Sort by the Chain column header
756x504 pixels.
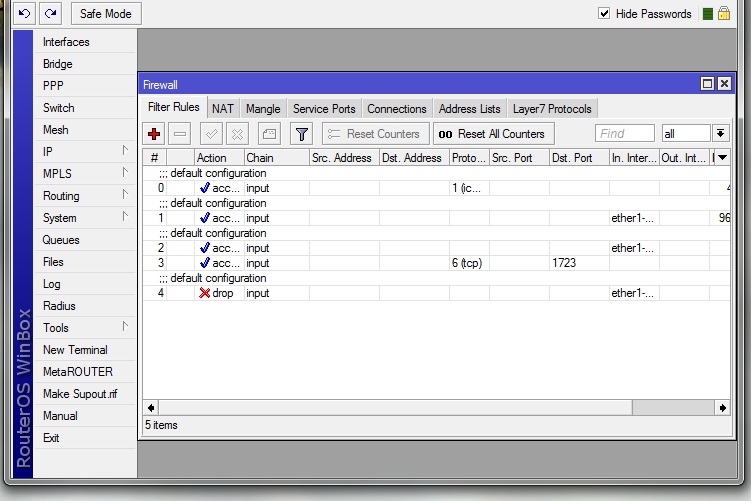276,158
